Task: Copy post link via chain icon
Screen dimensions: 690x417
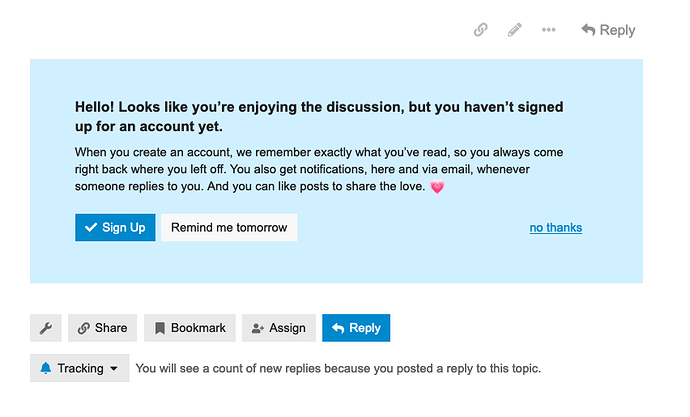Action: (481, 30)
